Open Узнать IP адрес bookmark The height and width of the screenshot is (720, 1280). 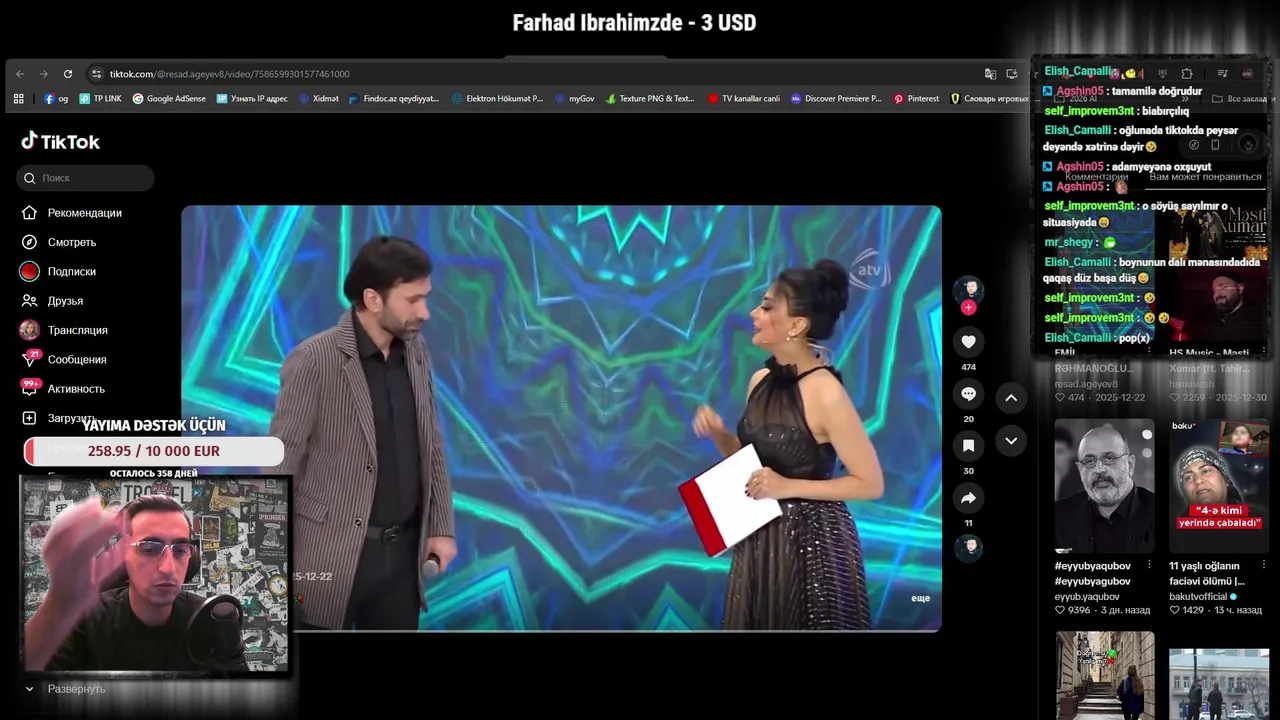tap(252, 99)
